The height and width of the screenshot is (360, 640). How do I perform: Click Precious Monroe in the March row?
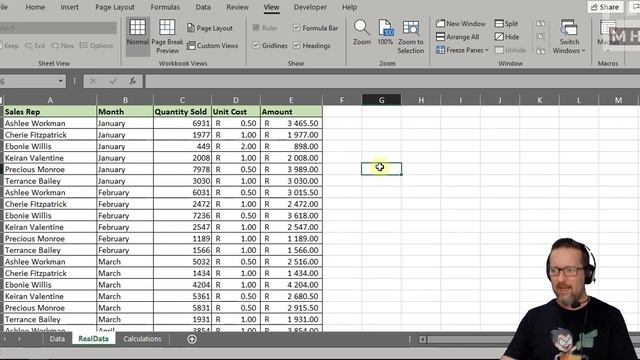[x=50, y=308]
